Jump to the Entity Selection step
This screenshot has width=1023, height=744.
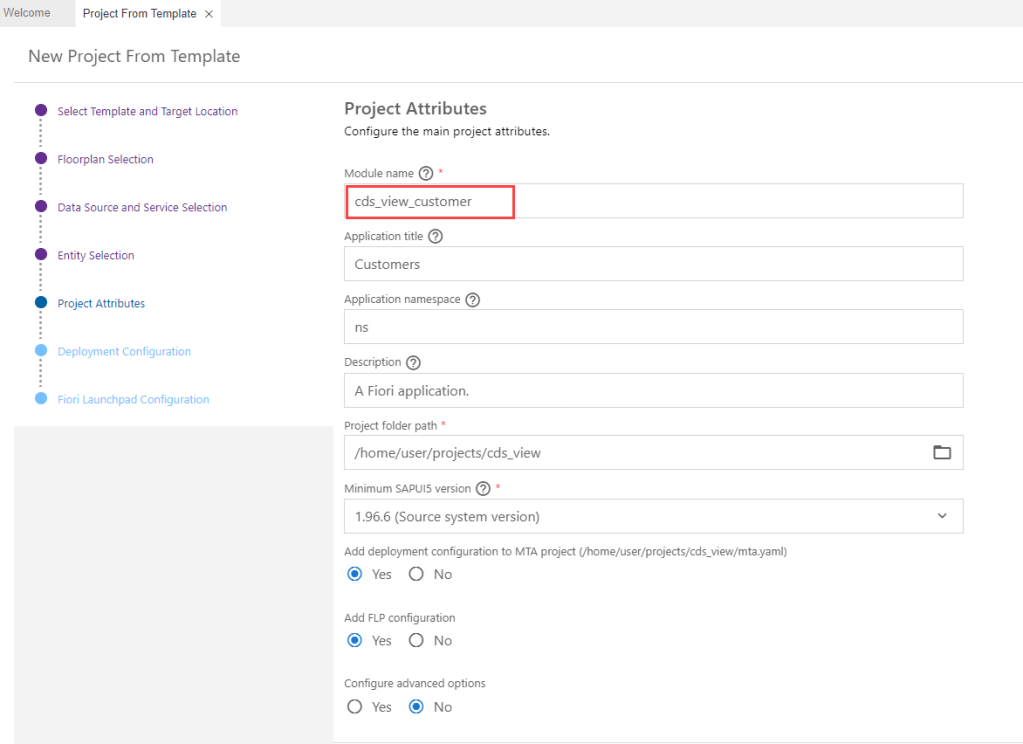(x=96, y=256)
